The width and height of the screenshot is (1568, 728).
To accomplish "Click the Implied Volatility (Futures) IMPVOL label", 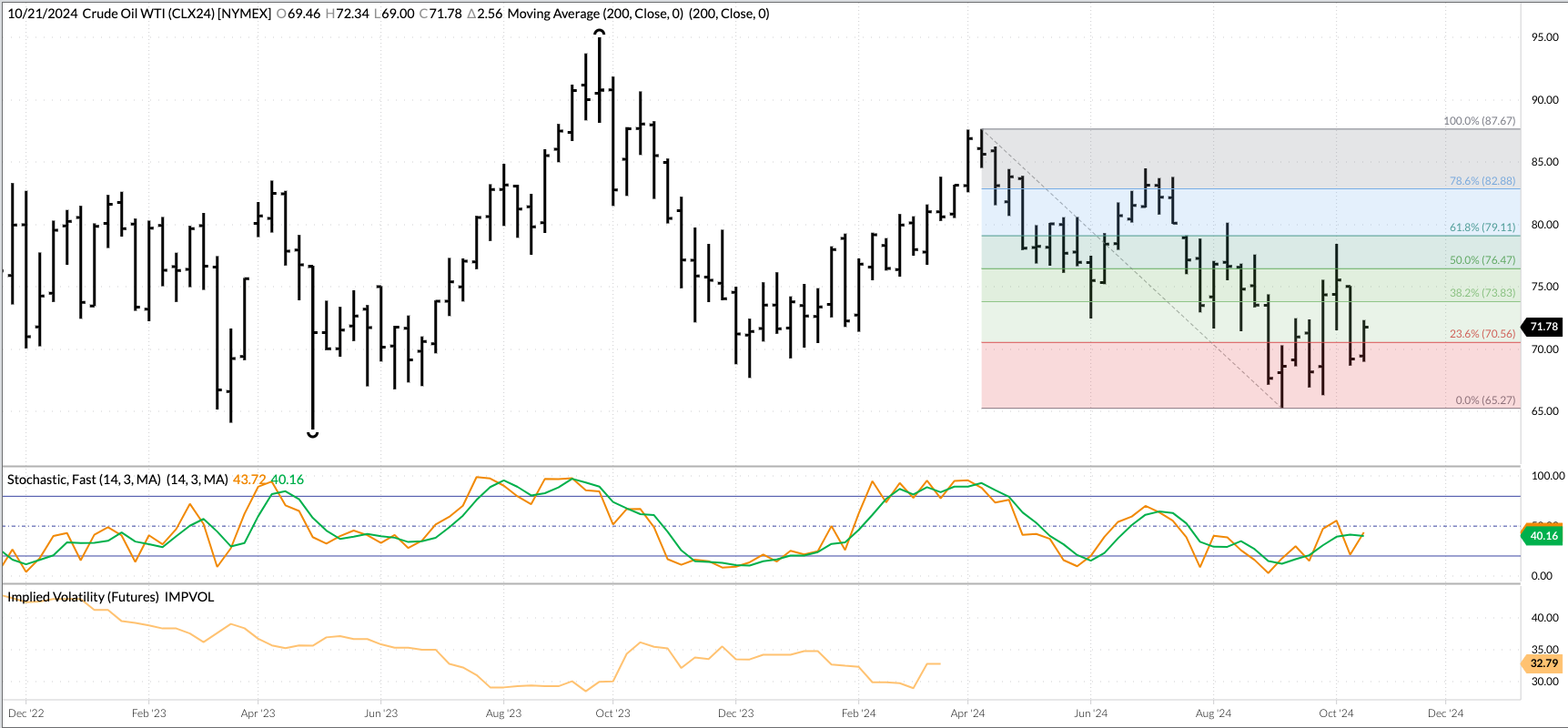I will point(110,597).
